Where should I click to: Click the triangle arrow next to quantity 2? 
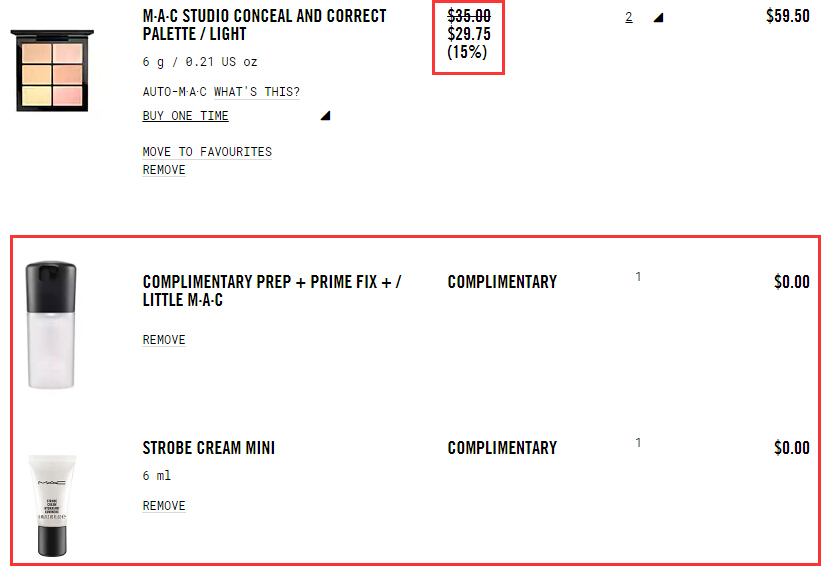[657, 17]
